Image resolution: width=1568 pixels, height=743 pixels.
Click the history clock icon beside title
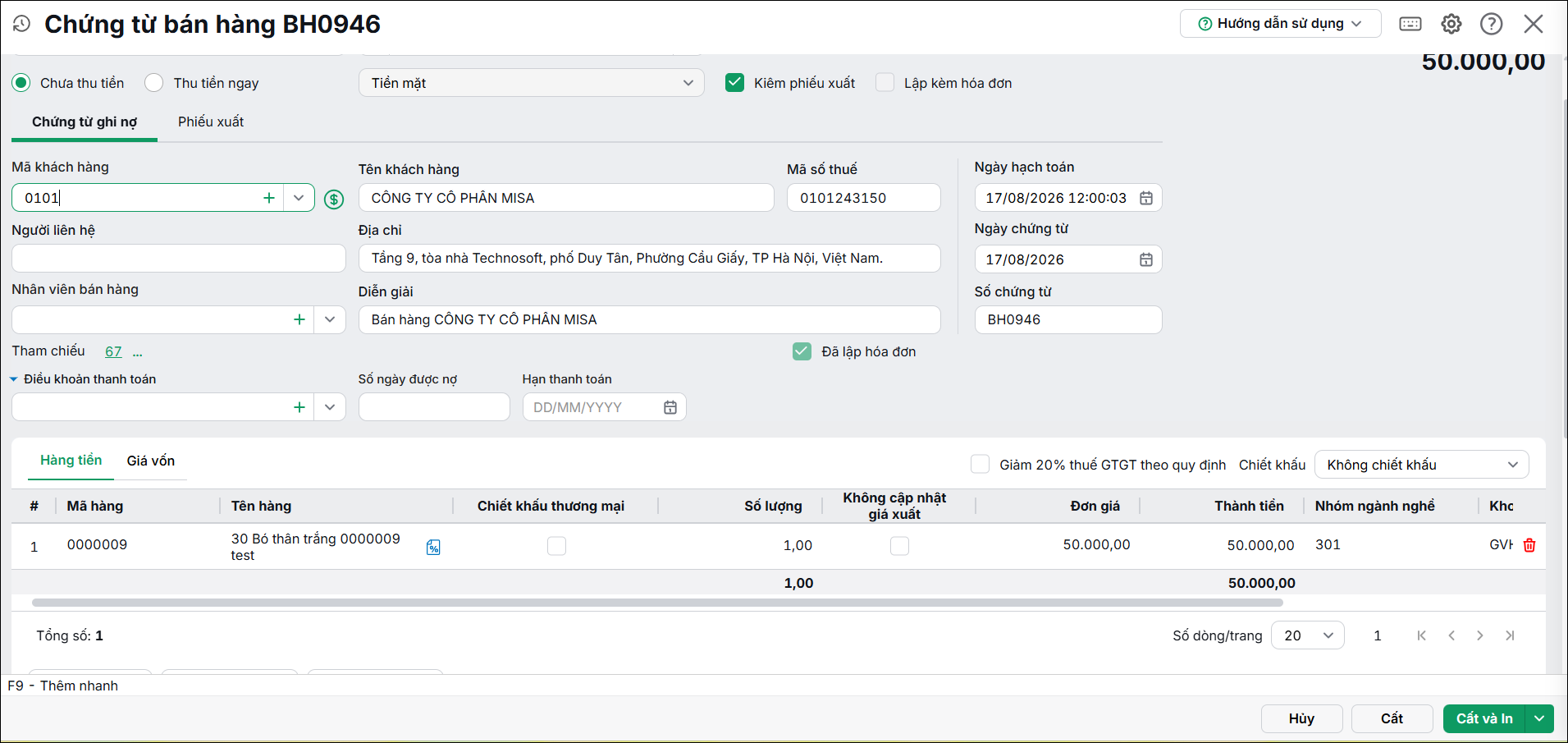point(22,24)
